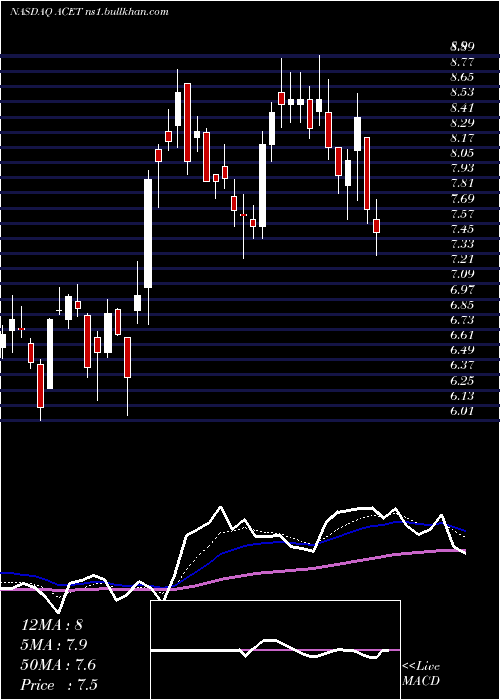The width and height of the screenshot is (500, 700).
Task: Click the 7.09 price axis label
Action: point(462,275)
